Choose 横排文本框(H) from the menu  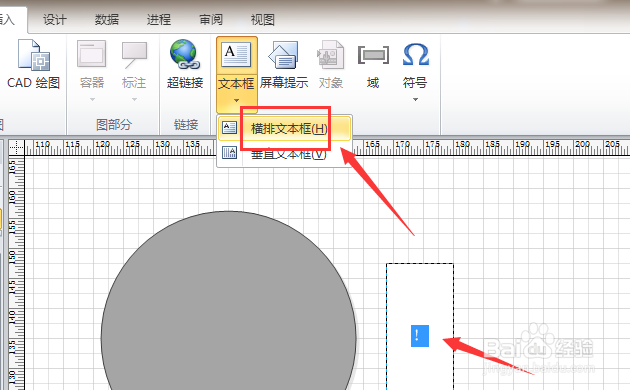click(284, 129)
